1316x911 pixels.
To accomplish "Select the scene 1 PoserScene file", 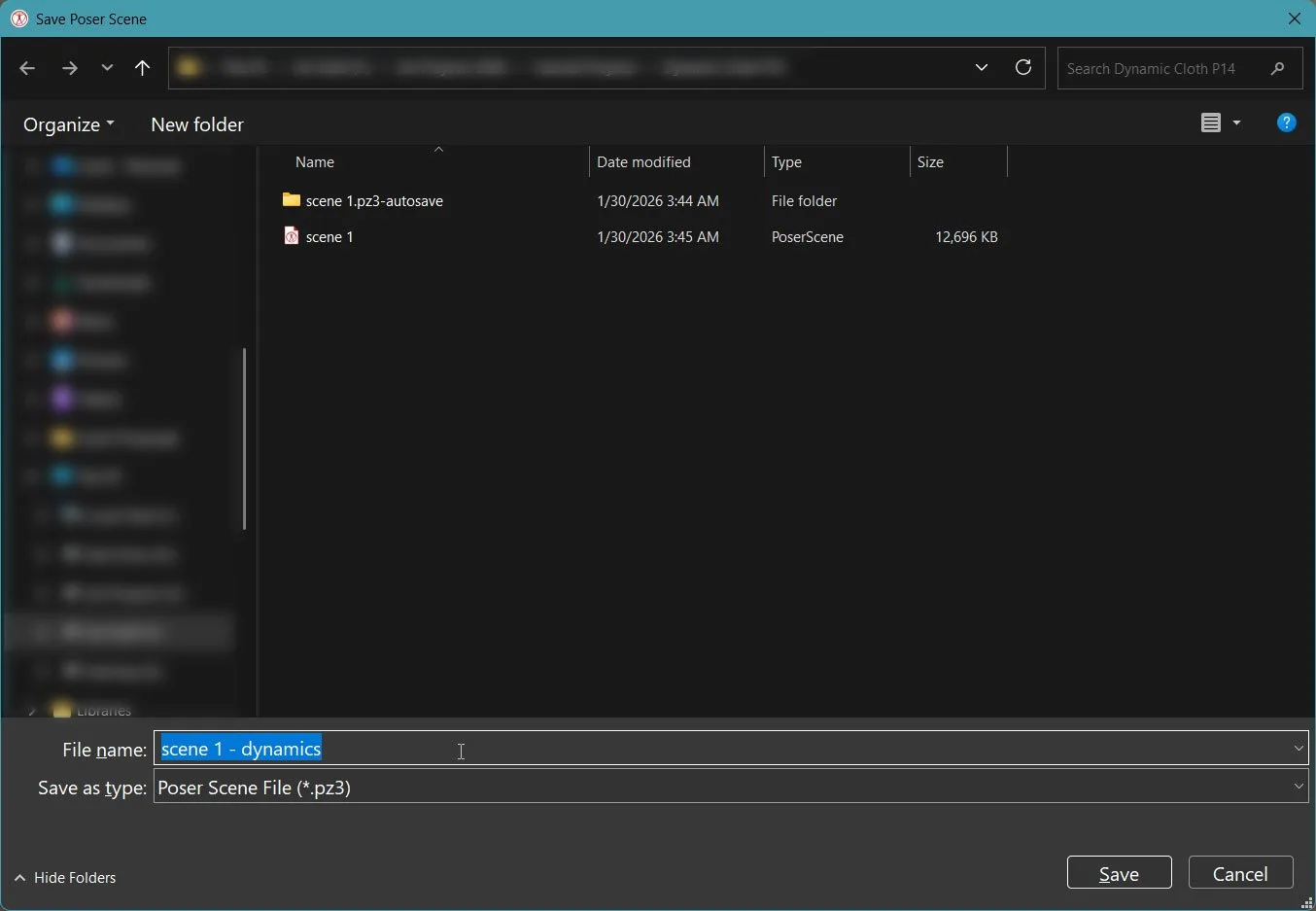I will [329, 235].
